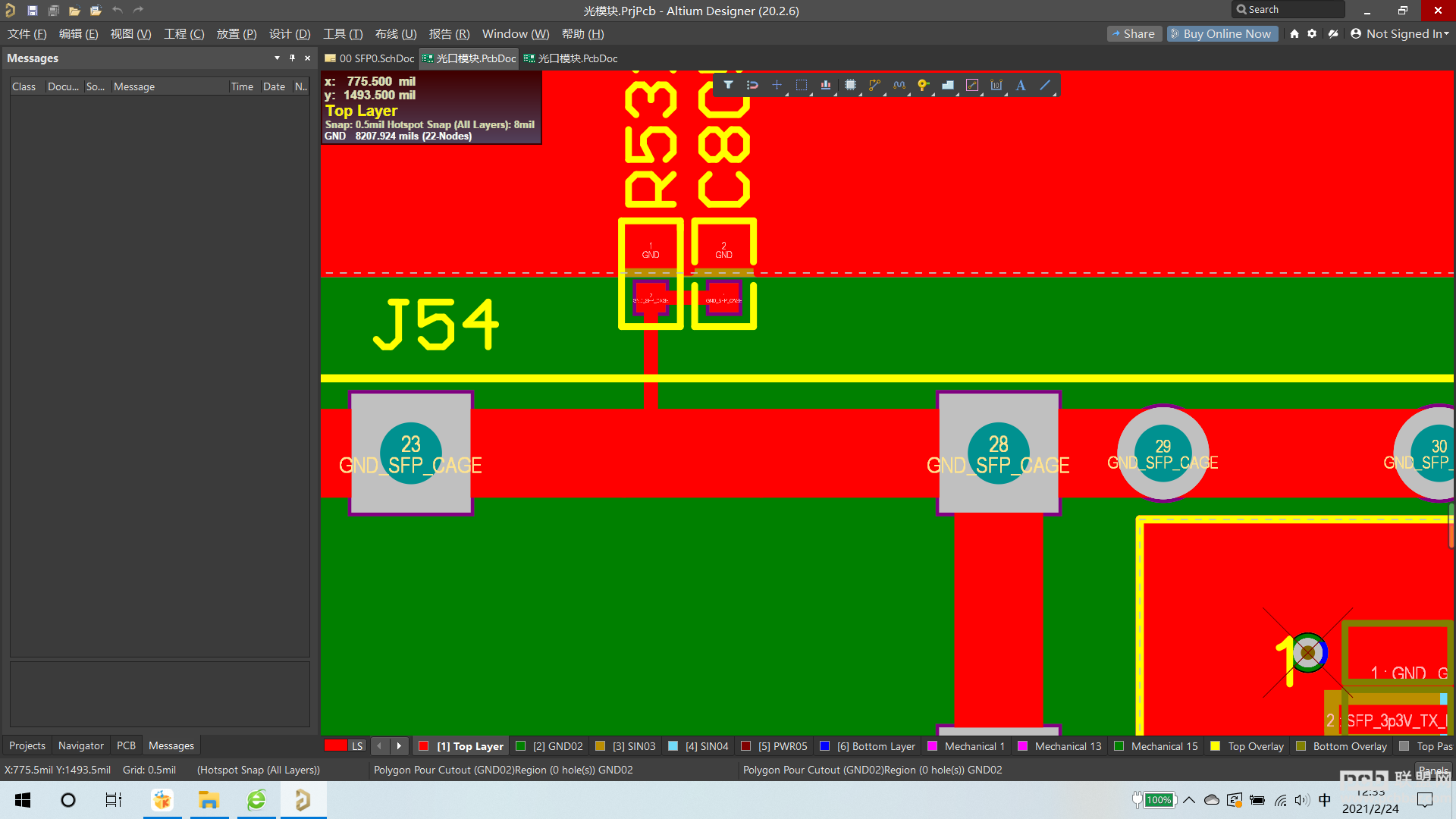1456x819 pixels.
Task: Click the current layer red color swatch
Action: point(335,745)
